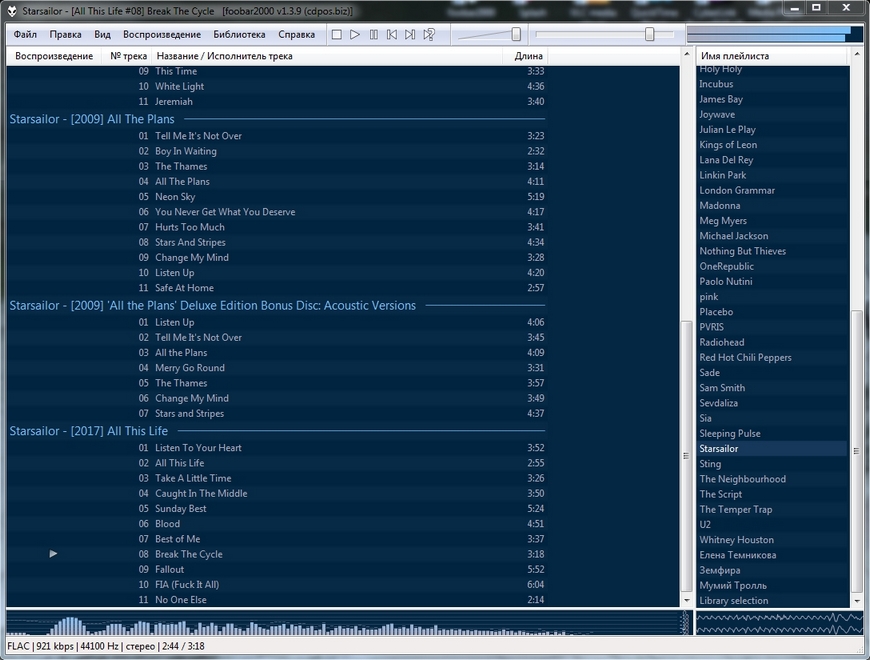Click the Play button in toolbar

(x=355, y=34)
